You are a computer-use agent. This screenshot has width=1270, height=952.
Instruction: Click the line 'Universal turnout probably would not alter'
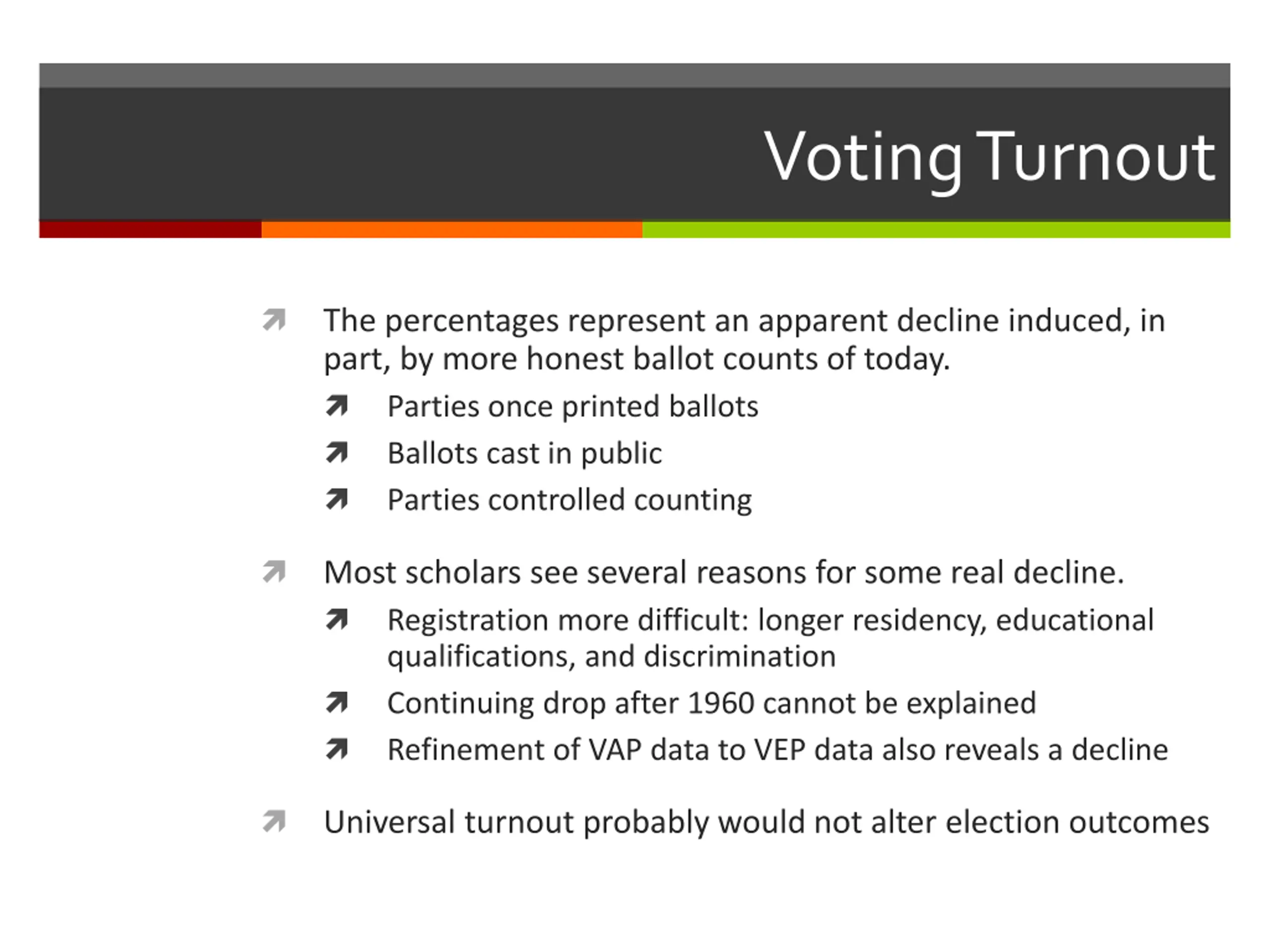[x=766, y=822]
